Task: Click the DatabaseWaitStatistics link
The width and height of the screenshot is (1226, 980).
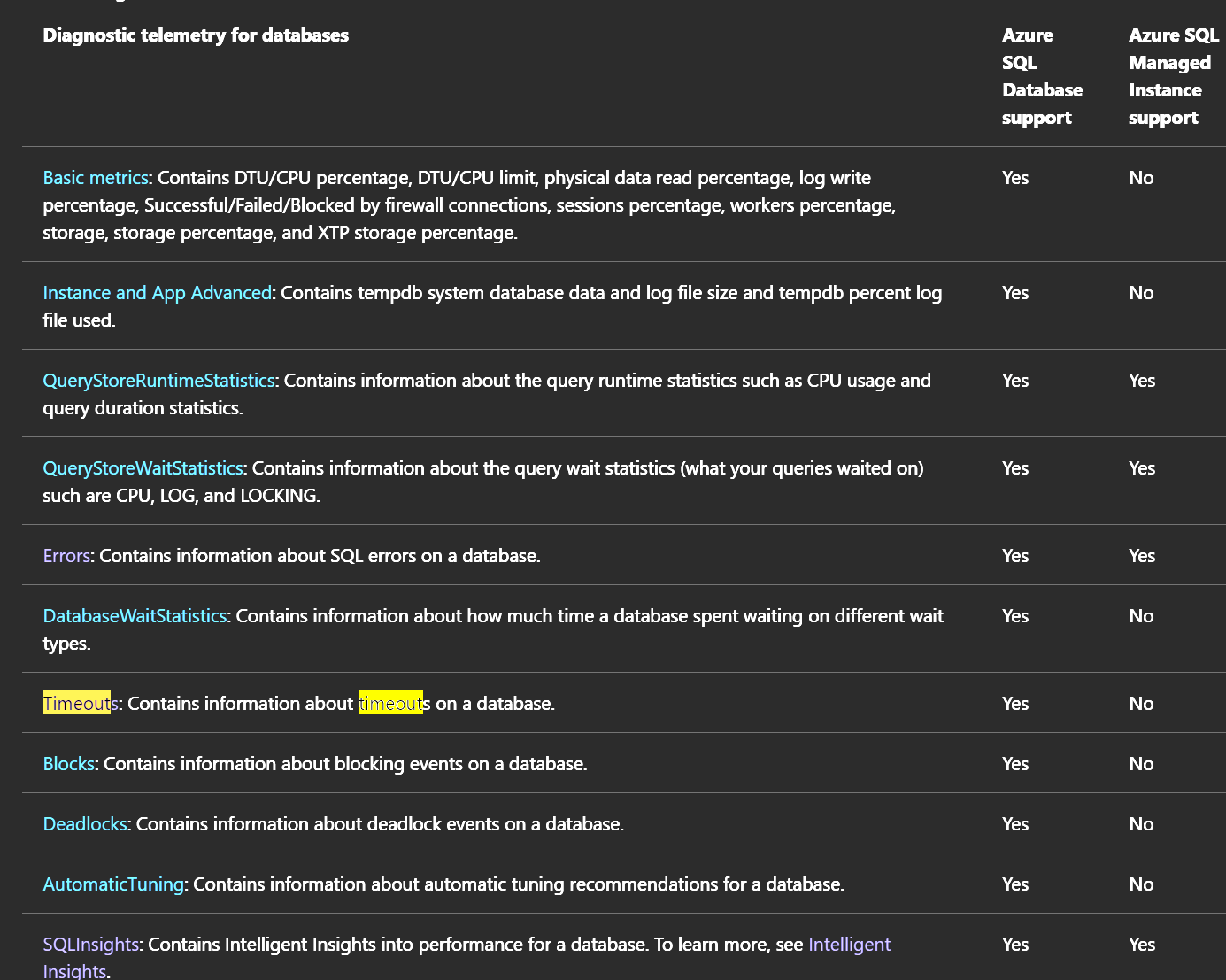Action: [135, 616]
